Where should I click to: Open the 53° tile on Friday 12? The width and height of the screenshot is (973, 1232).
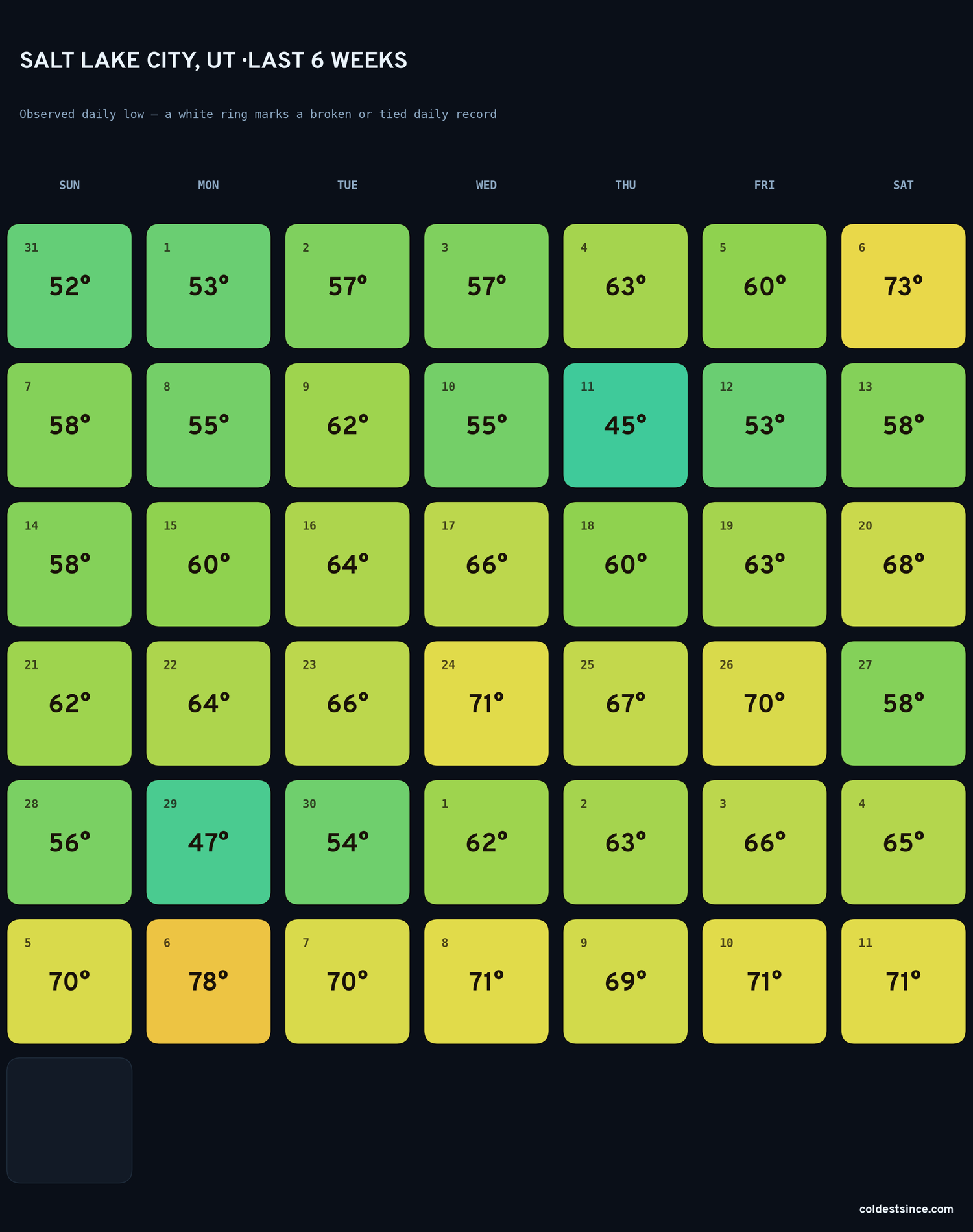764,425
